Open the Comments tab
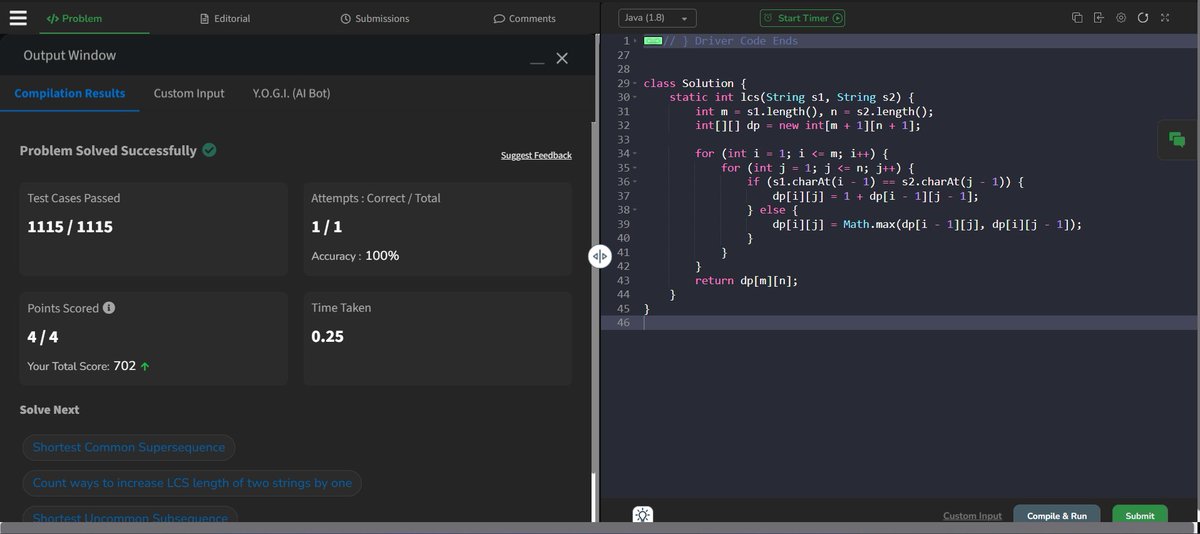Screen dimensions: 1200x534 pos(525,18)
